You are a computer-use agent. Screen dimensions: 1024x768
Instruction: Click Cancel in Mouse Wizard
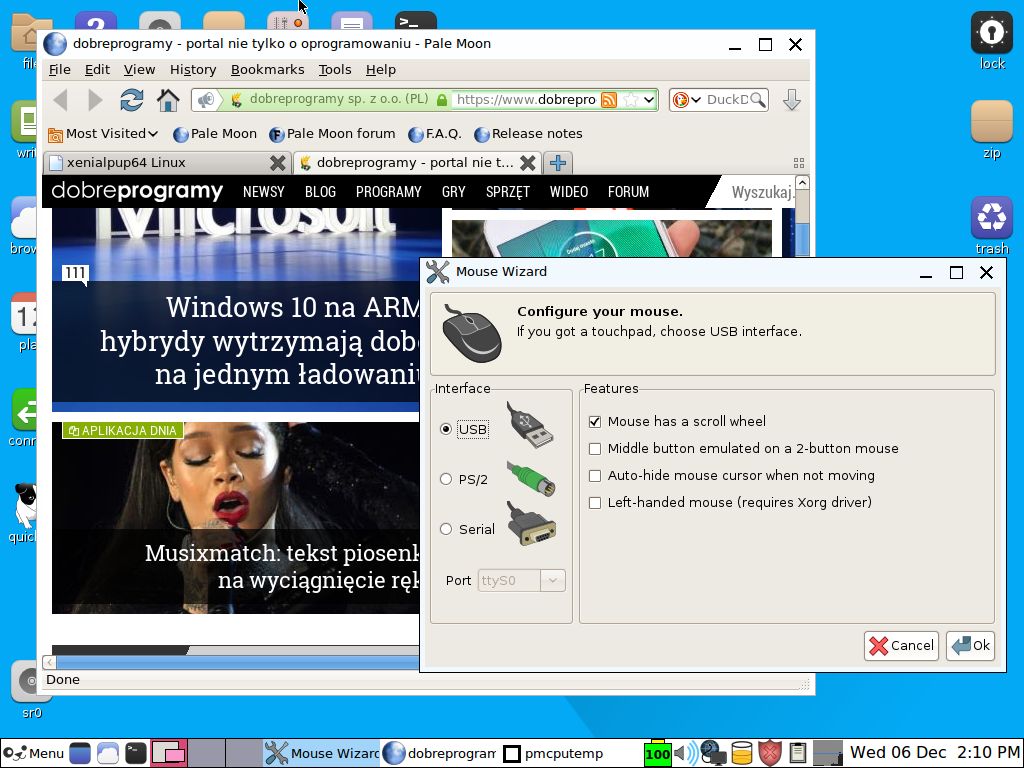(901, 646)
